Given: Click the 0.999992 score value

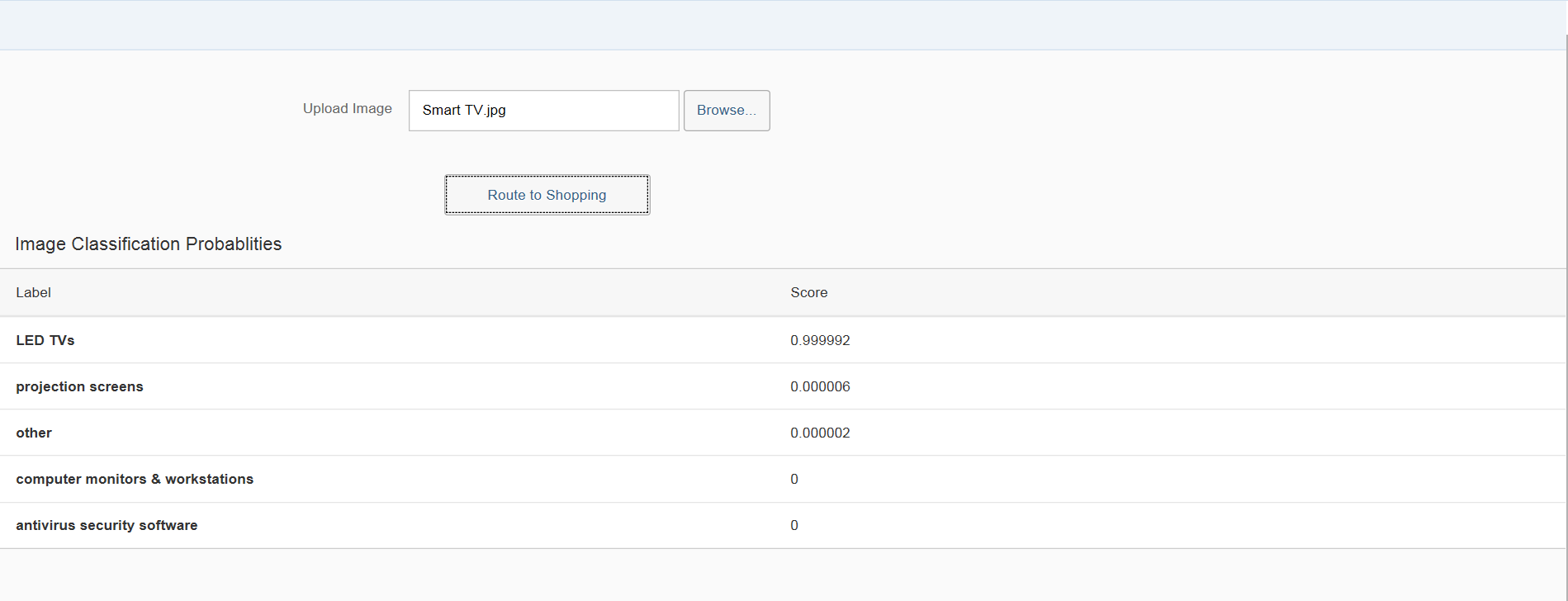Looking at the screenshot, I should 820,340.
